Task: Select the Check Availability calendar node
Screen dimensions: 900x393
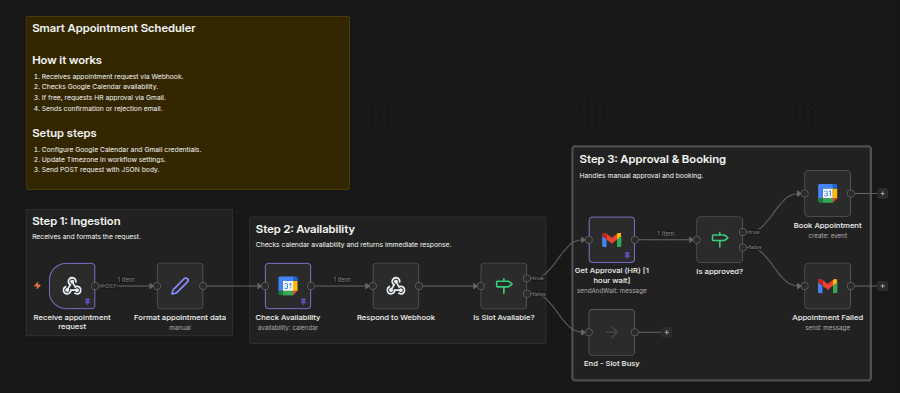Action: pyautogui.click(x=288, y=286)
